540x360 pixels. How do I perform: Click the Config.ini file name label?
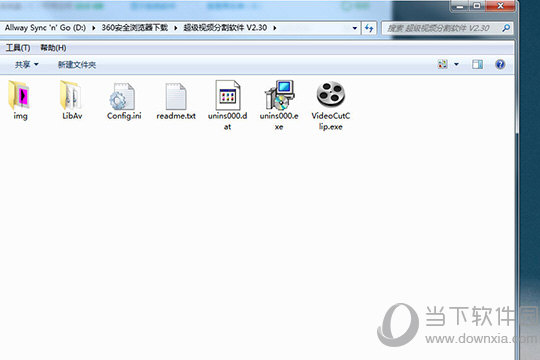[124, 116]
